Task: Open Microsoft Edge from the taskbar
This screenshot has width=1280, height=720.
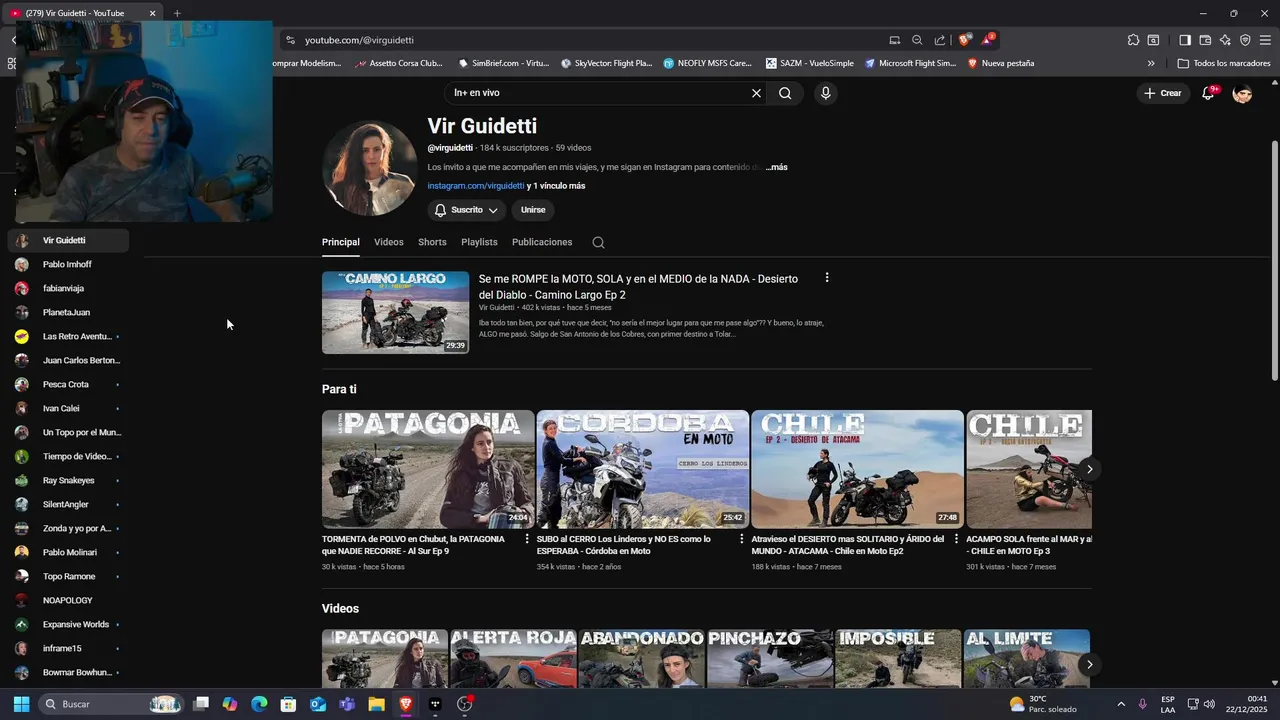Action: (259, 704)
